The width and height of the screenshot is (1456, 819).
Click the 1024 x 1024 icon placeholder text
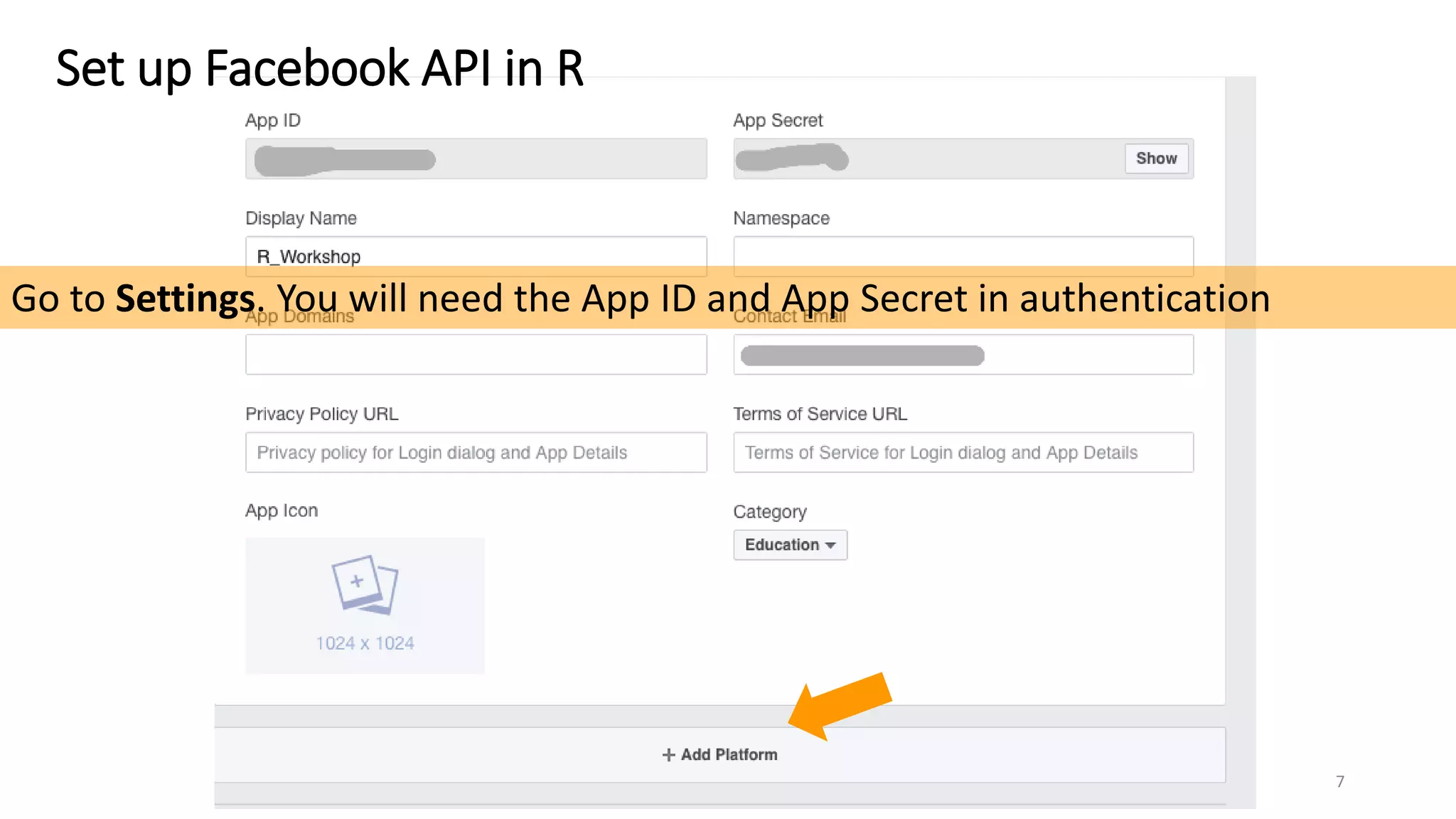[x=365, y=643]
